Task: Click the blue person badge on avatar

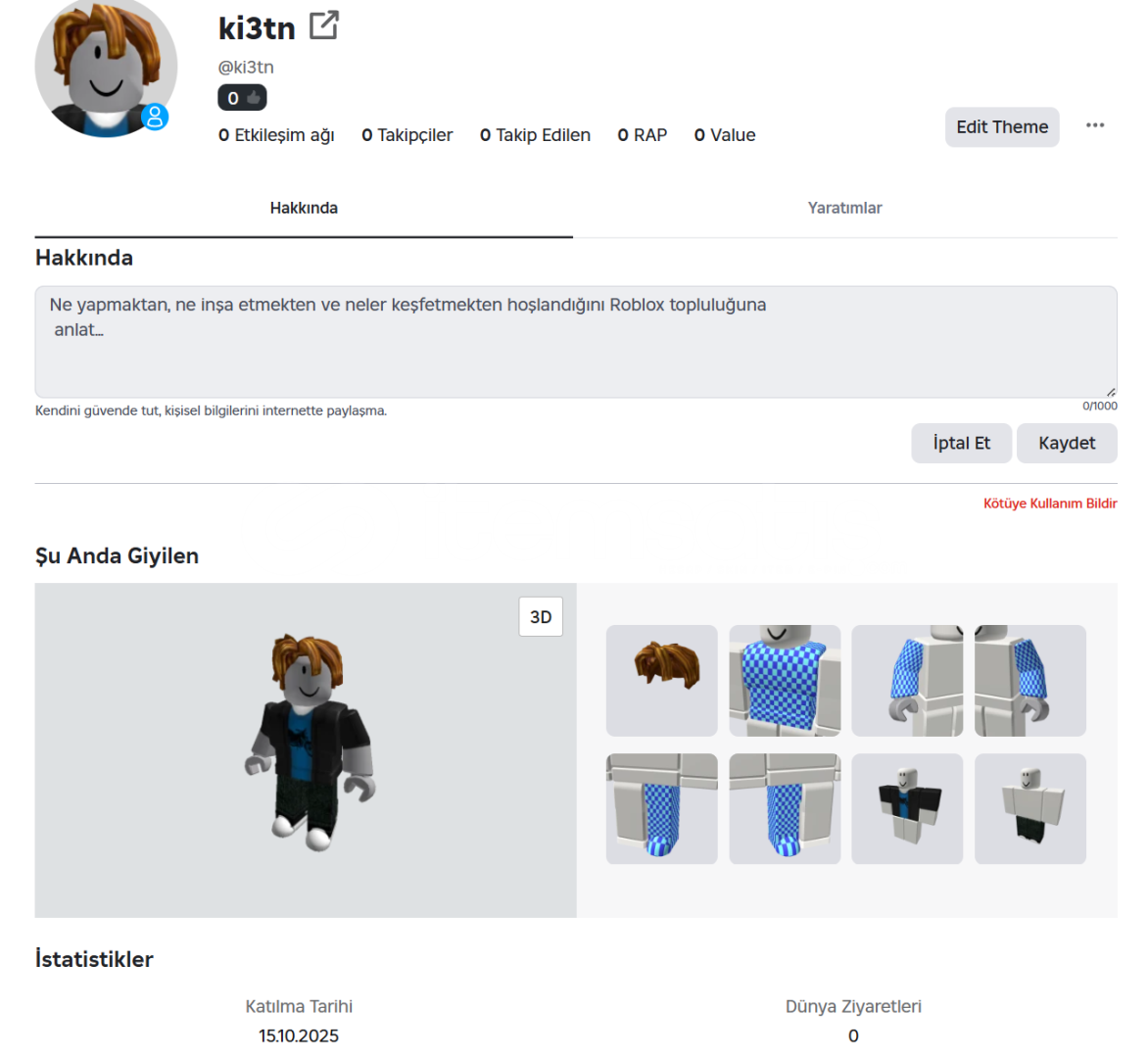Action: [155, 117]
